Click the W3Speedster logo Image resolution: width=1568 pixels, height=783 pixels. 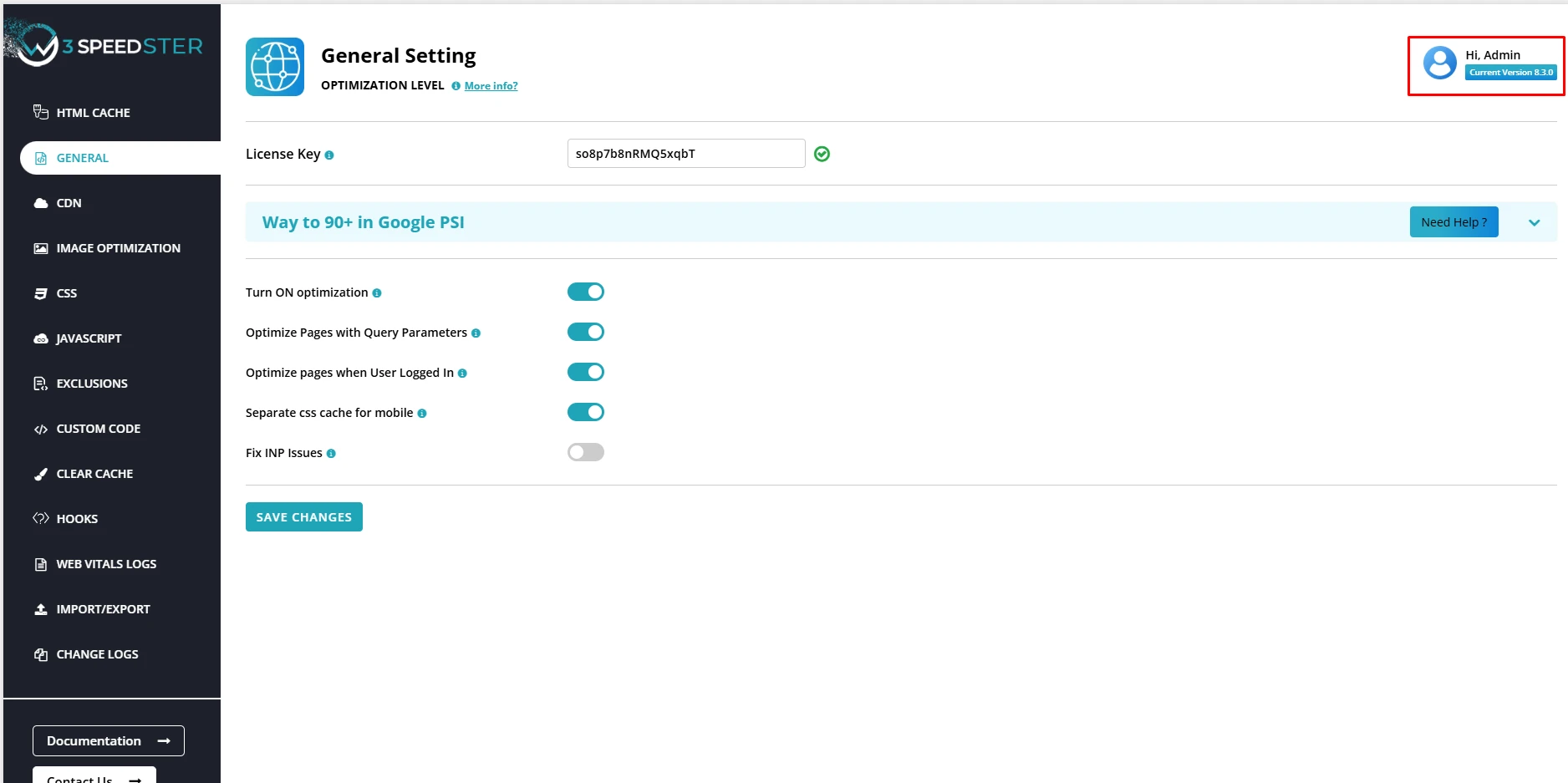(x=104, y=45)
